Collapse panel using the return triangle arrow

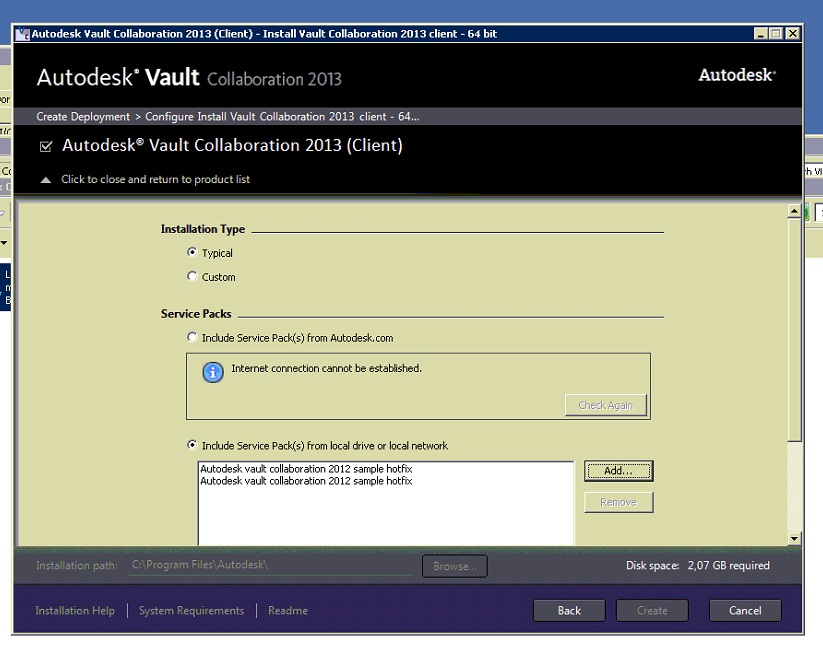coord(46,180)
